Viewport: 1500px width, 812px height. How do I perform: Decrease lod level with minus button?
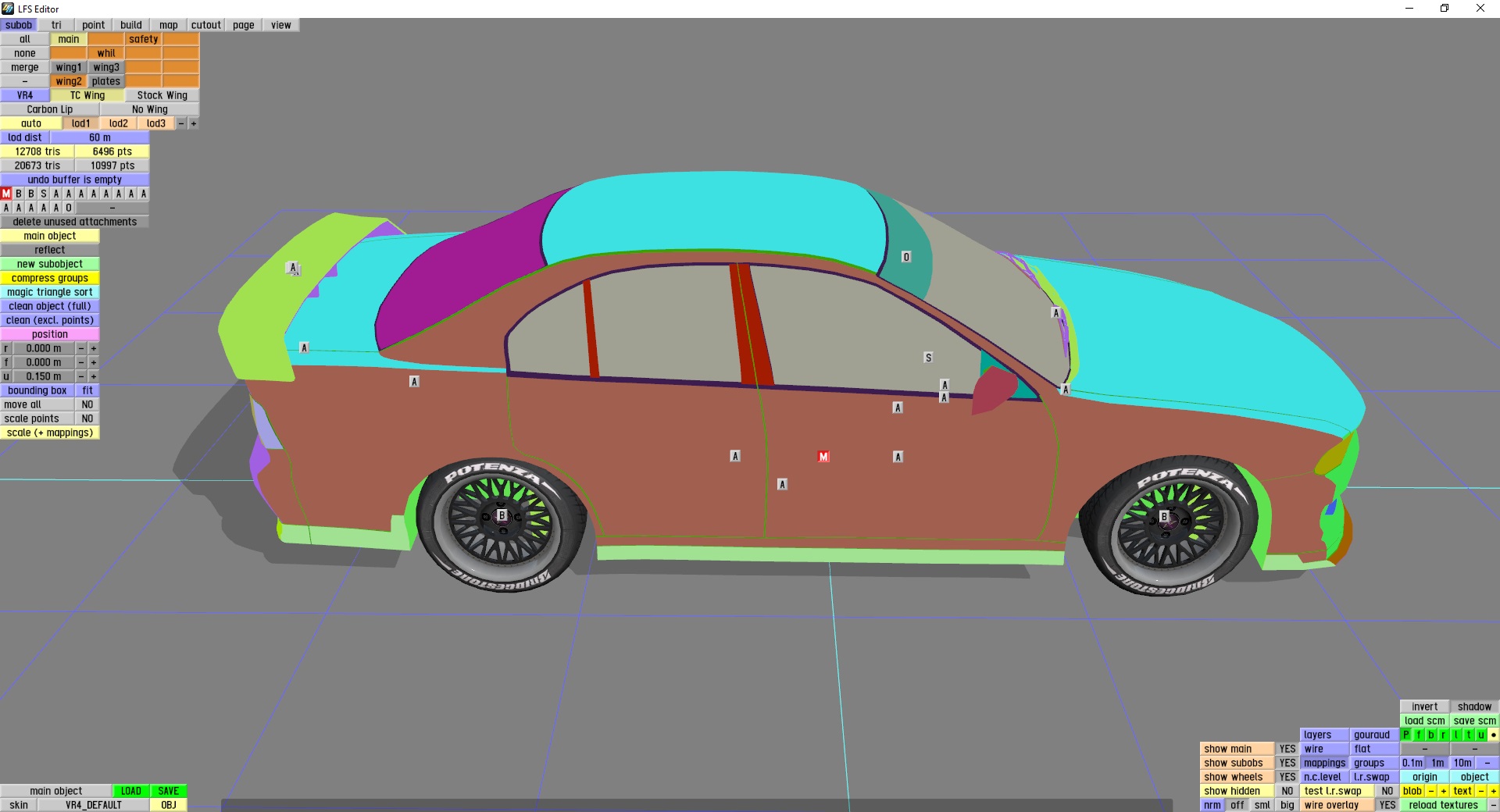[181, 123]
